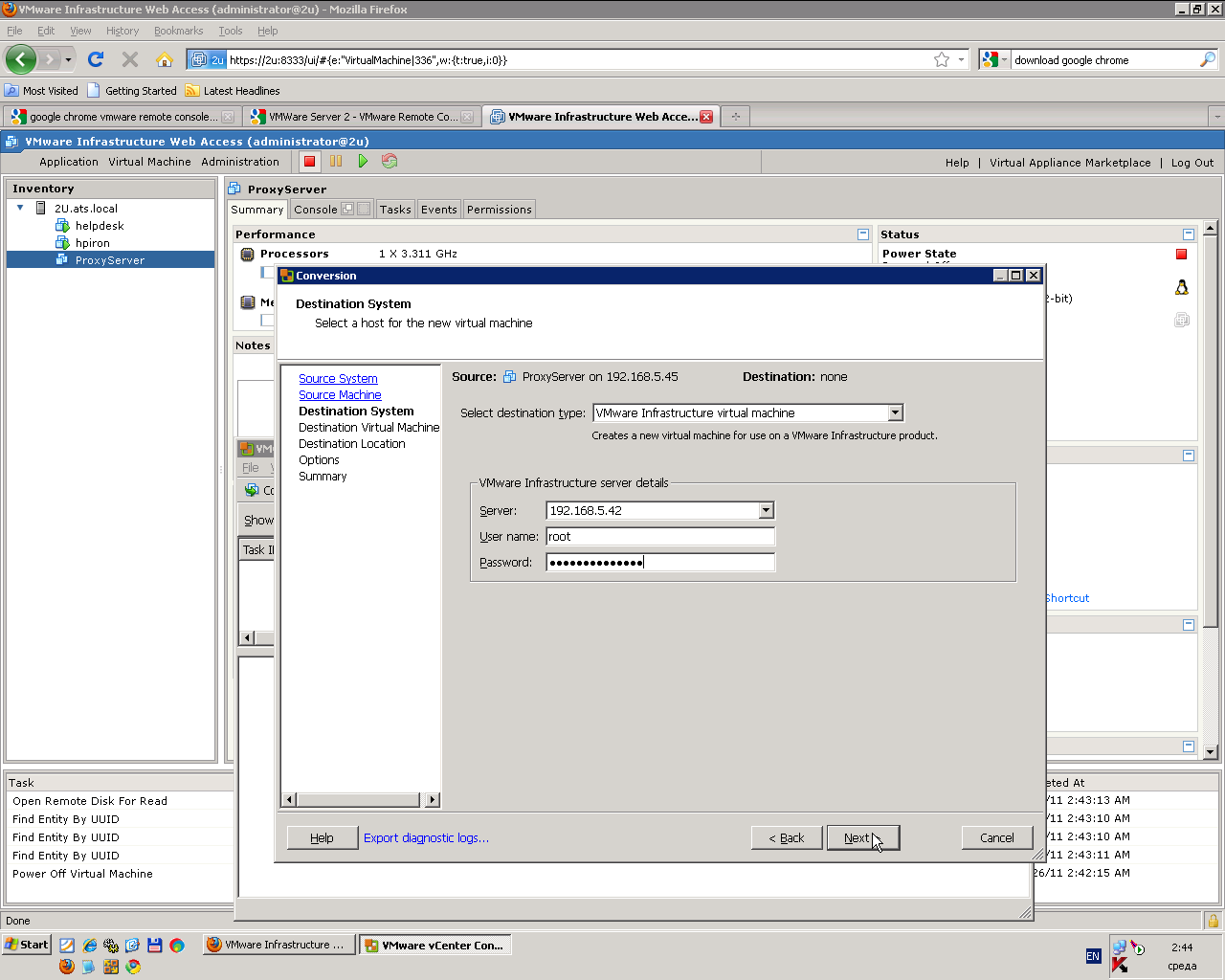
Task: Open the Firefox Tools menu
Action: click(x=231, y=31)
